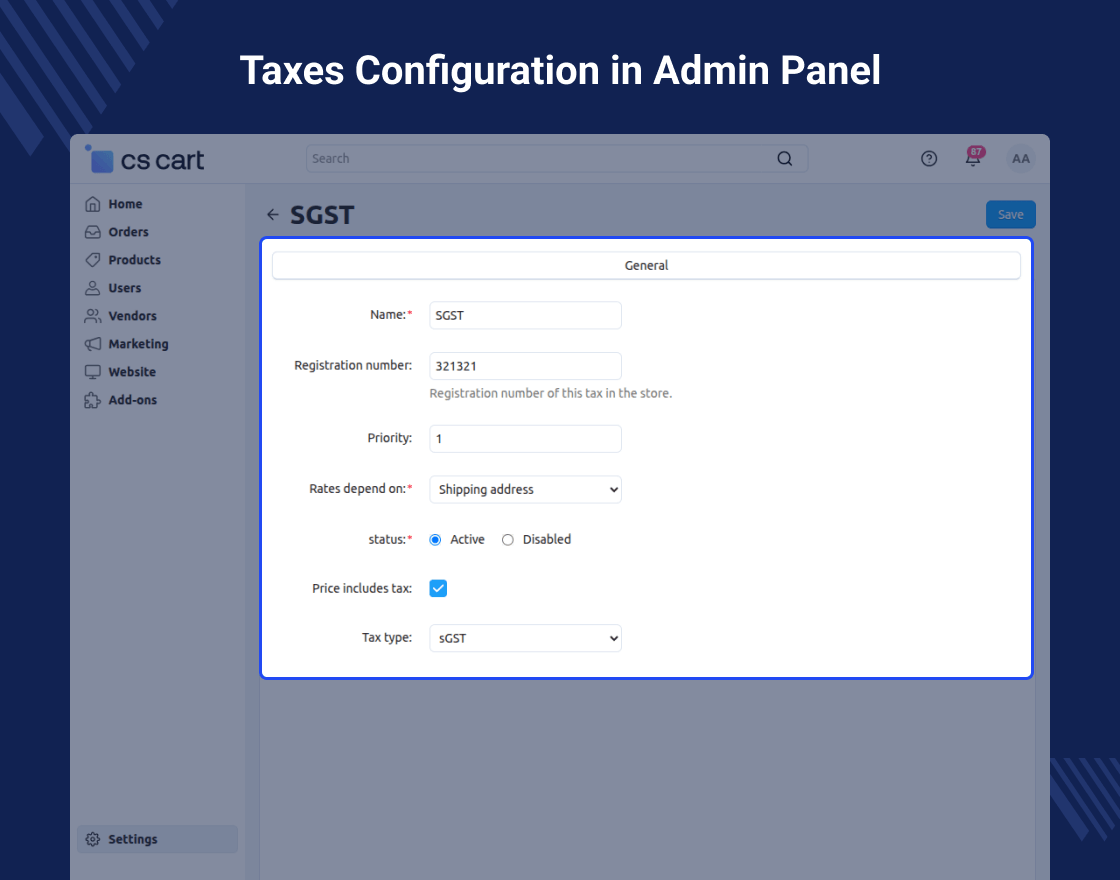Open the AA user avatar menu
This screenshot has height=880, width=1120.
pos(1021,159)
